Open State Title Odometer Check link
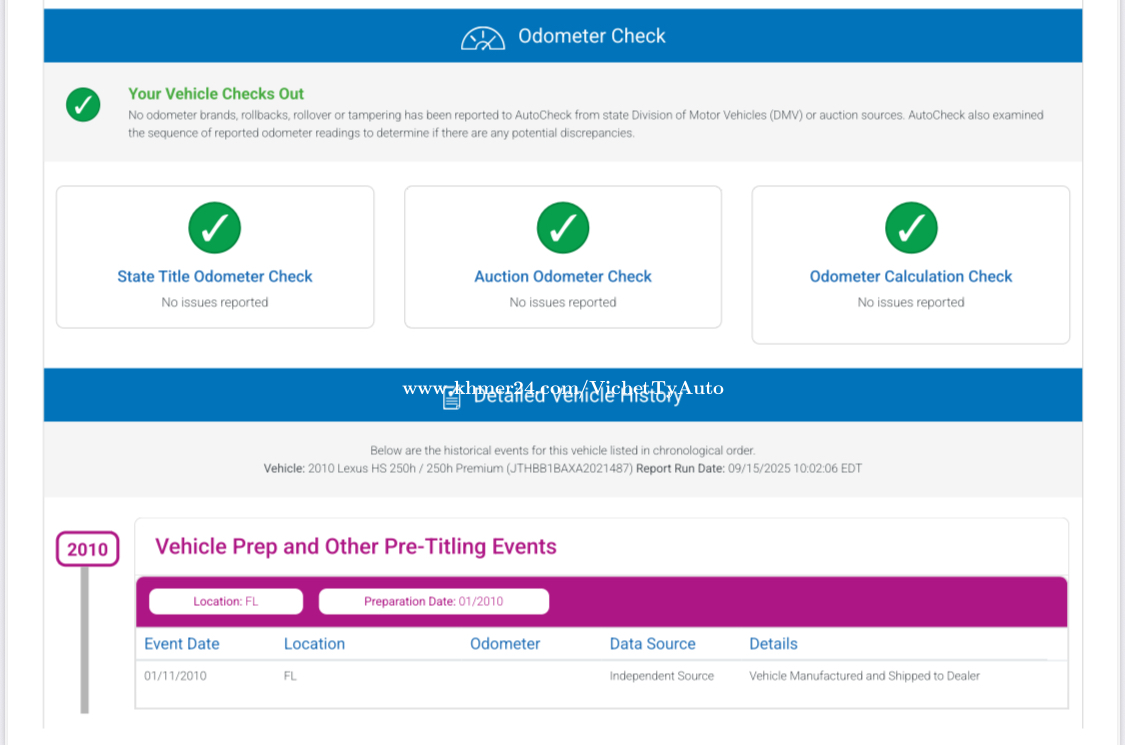 215,276
